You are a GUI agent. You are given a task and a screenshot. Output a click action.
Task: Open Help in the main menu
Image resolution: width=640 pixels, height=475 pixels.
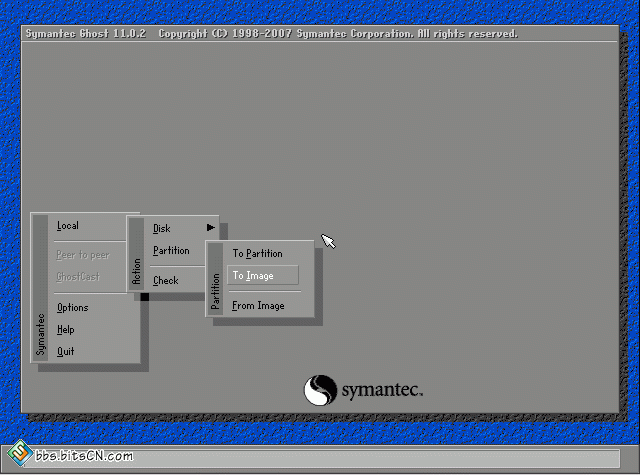tap(66, 329)
